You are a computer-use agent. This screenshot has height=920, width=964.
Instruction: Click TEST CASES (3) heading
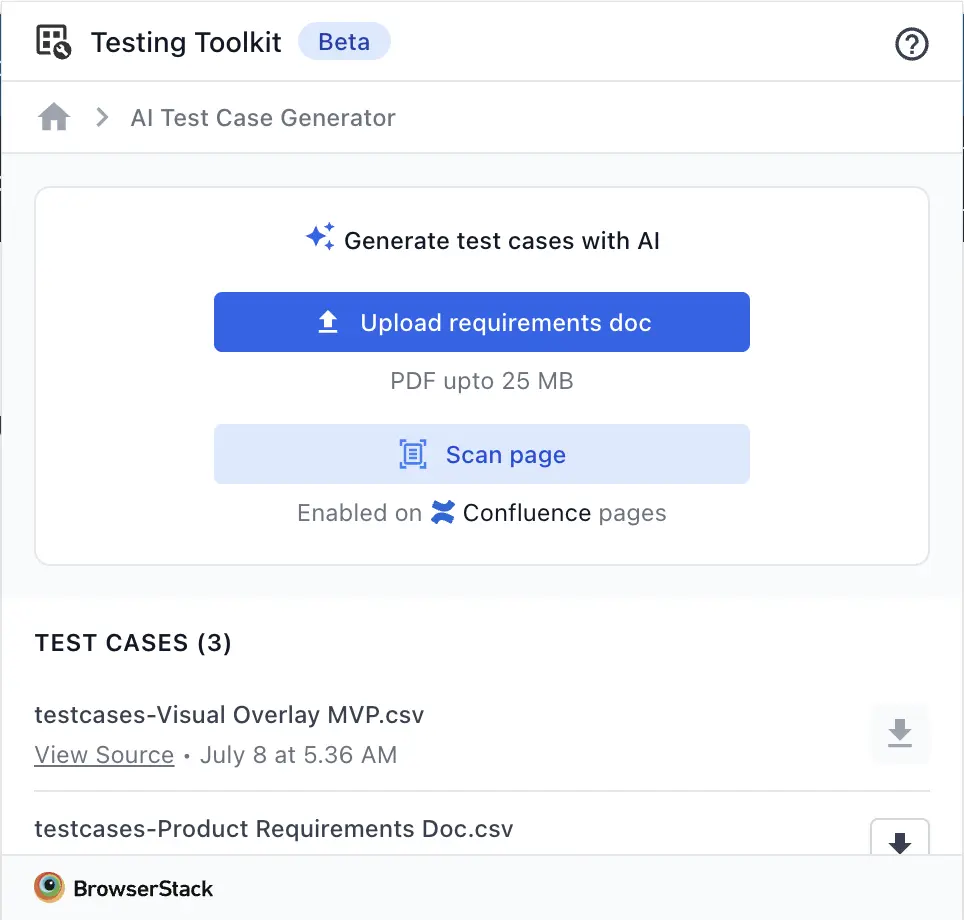point(133,643)
